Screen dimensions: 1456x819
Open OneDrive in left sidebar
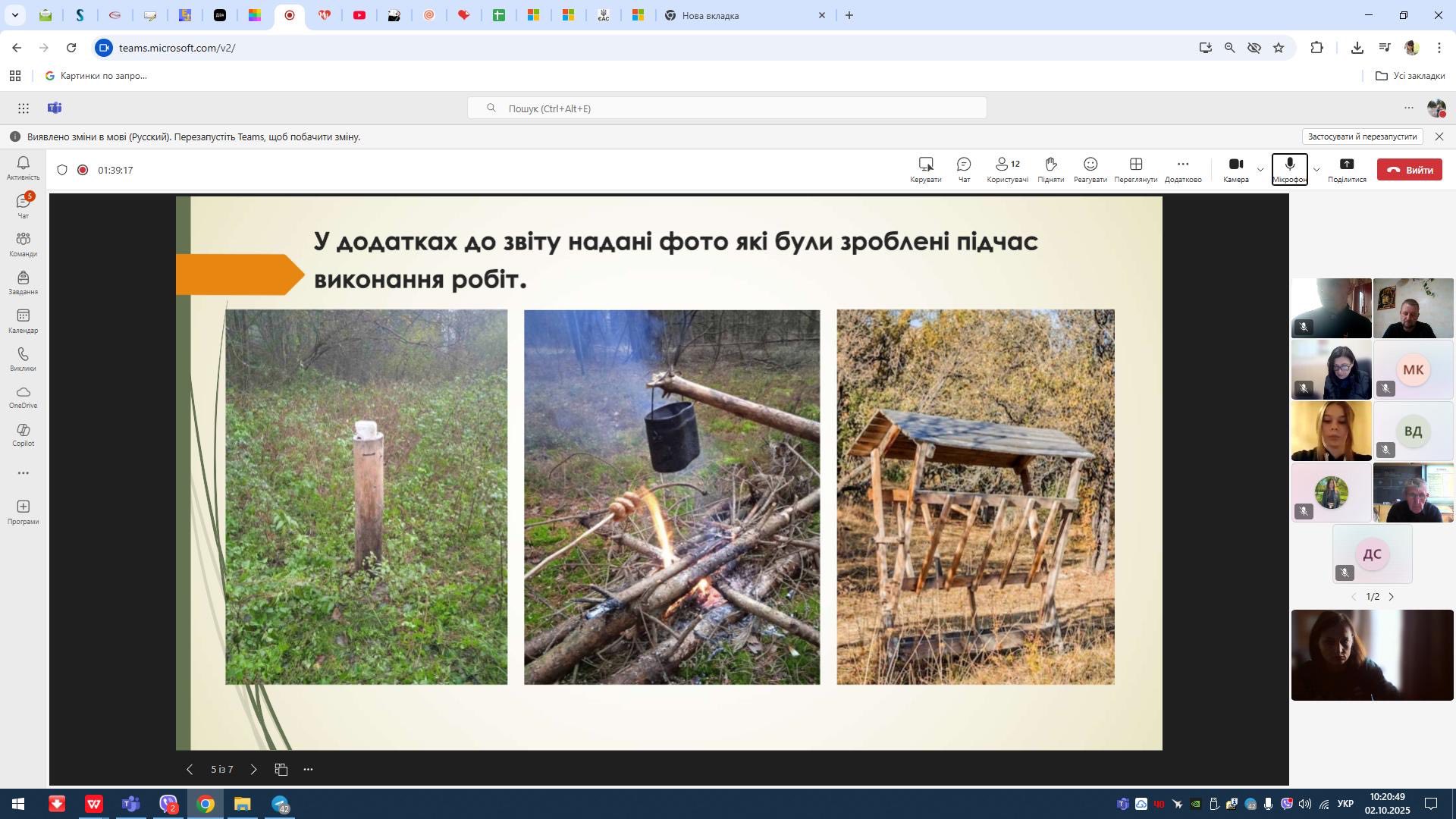pyautogui.click(x=23, y=397)
